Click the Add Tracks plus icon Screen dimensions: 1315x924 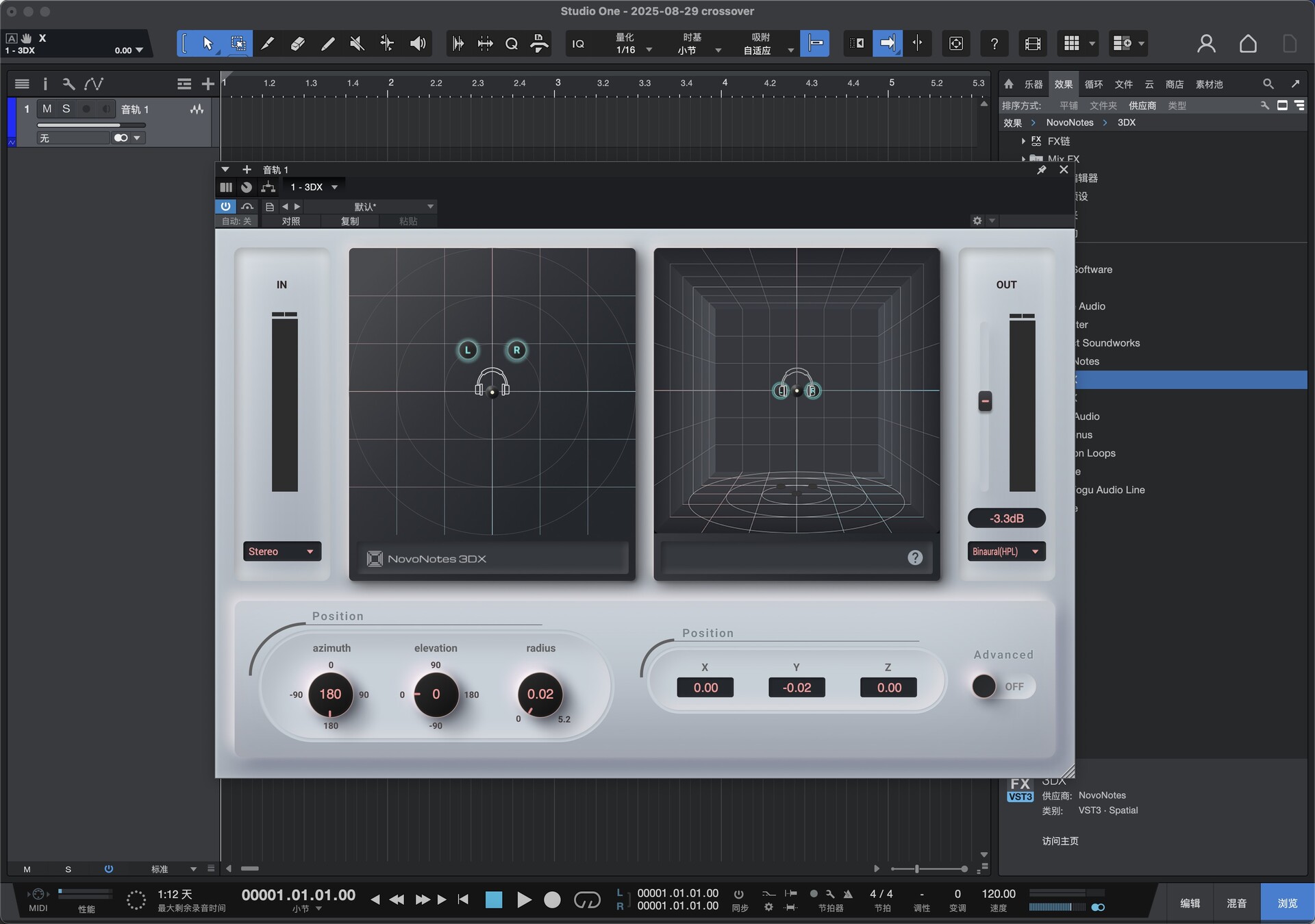point(208,84)
